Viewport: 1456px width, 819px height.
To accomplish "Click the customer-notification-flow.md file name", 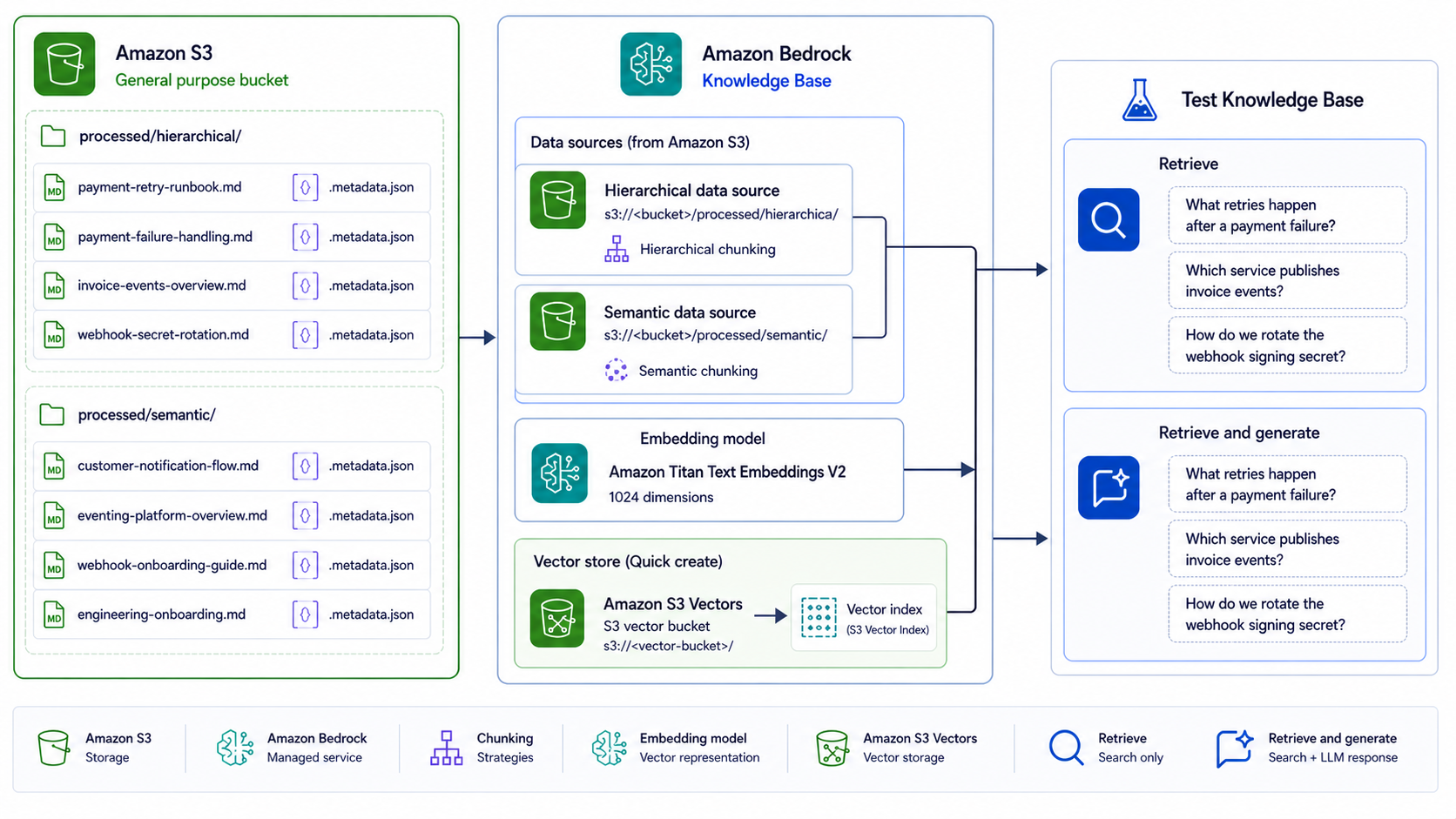I will click(x=168, y=466).
